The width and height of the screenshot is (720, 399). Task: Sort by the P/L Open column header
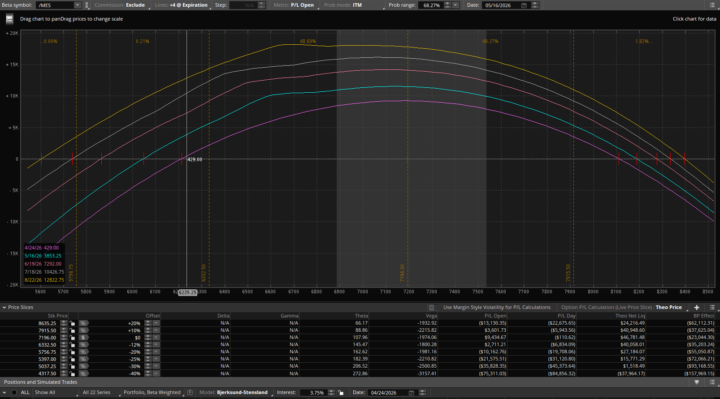tap(495, 316)
